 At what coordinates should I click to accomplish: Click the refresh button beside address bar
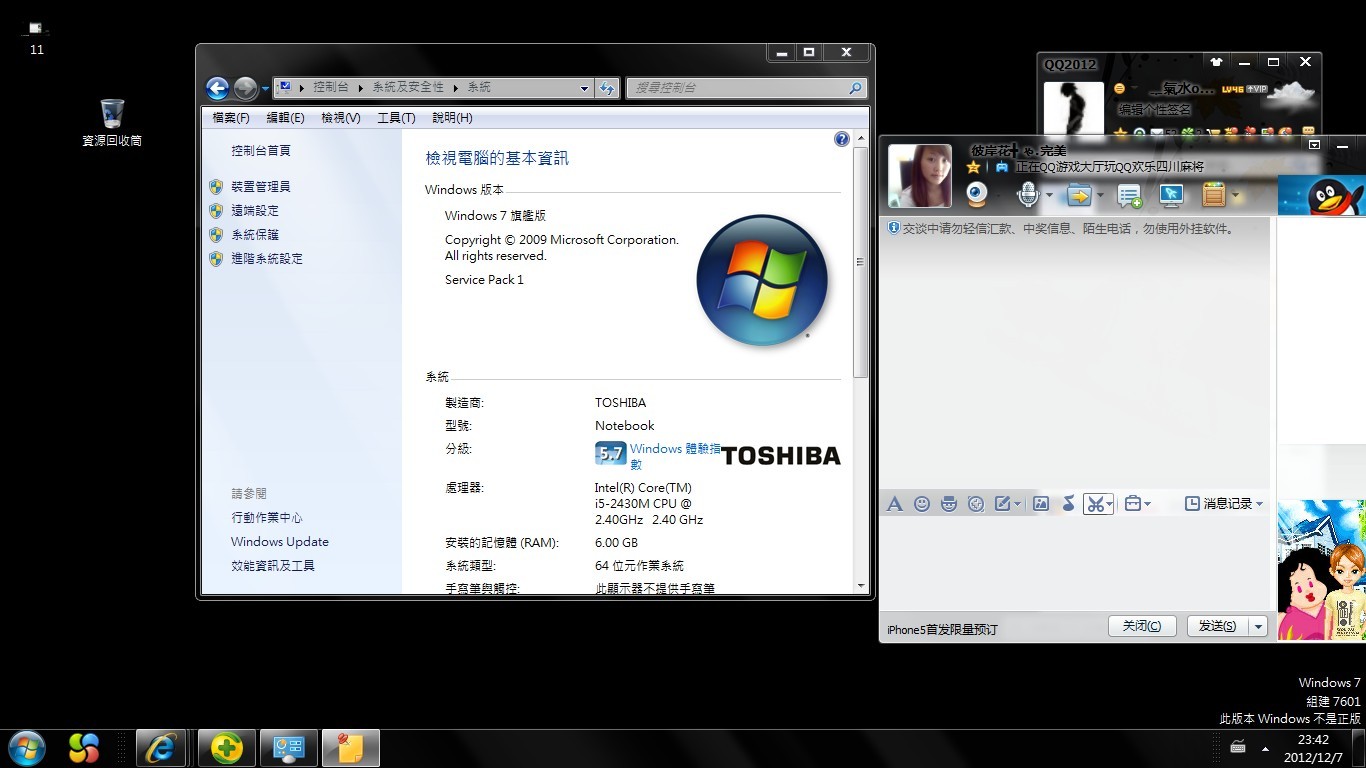[x=607, y=88]
